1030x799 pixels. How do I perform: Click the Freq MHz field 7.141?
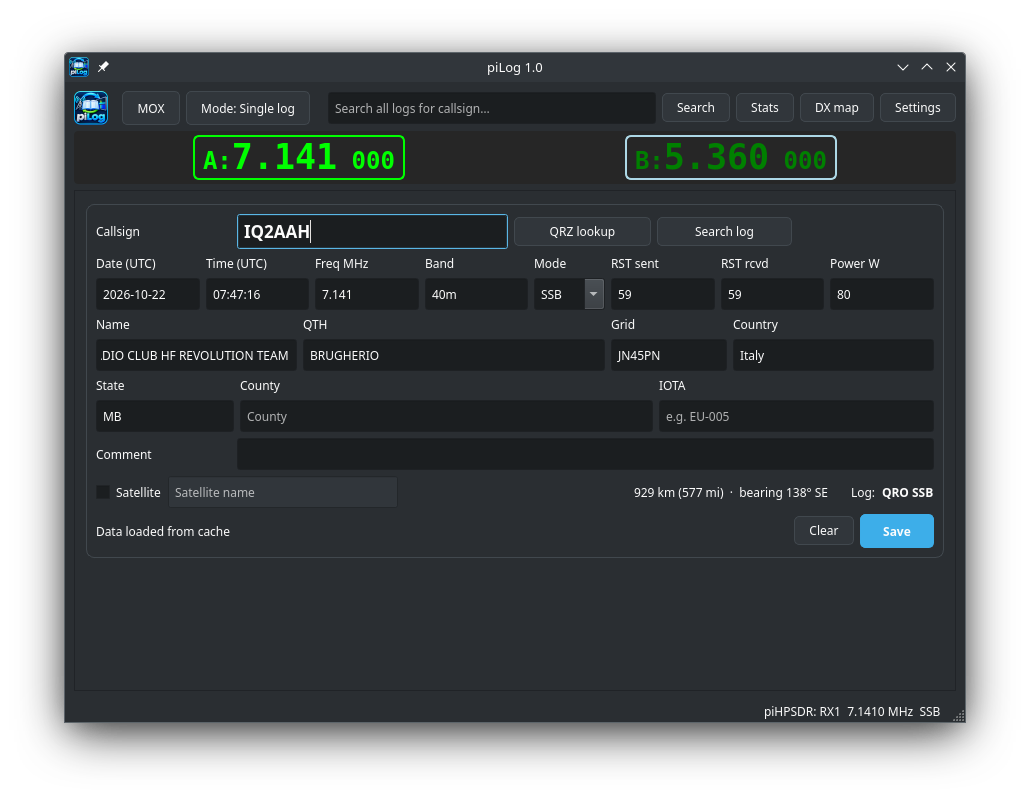(367, 294)
